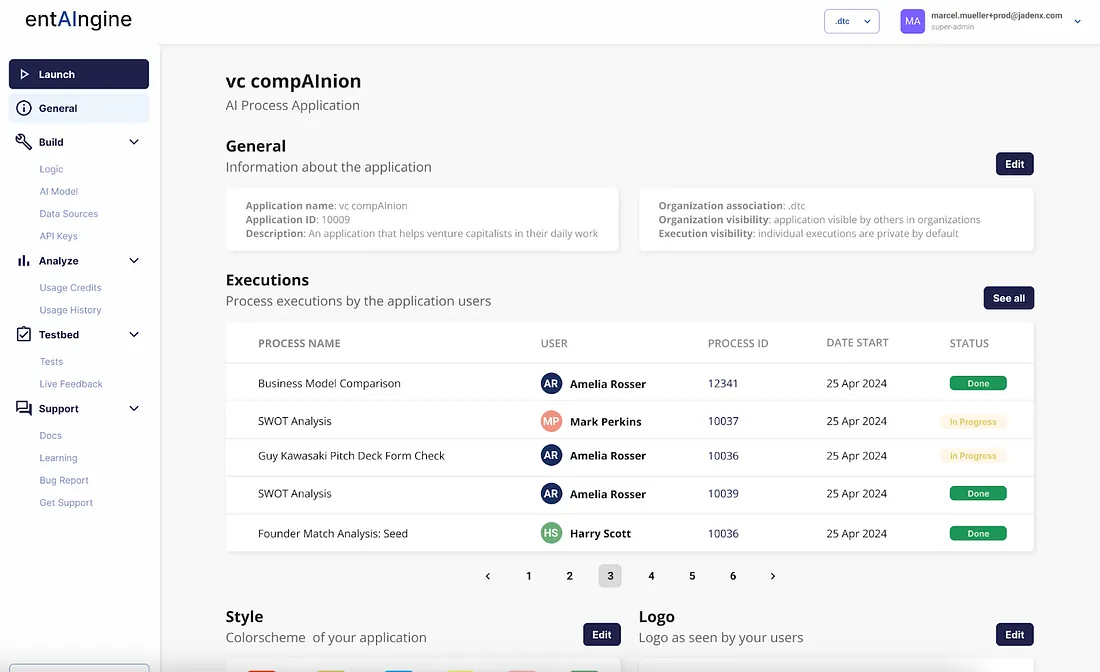Click the Launch play icon
1100x672 pixels.
coord(24,74)
